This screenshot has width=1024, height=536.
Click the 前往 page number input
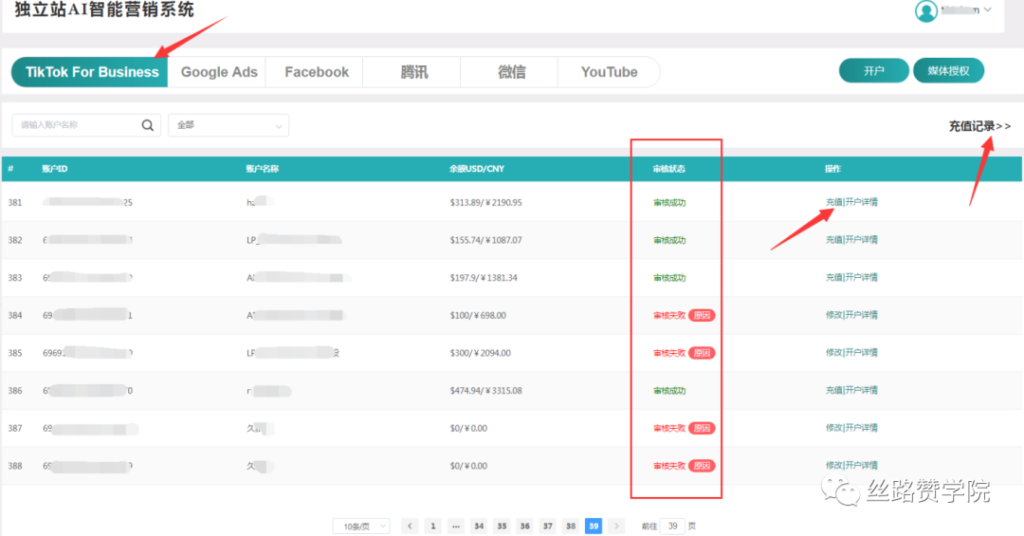pos(672,526)
